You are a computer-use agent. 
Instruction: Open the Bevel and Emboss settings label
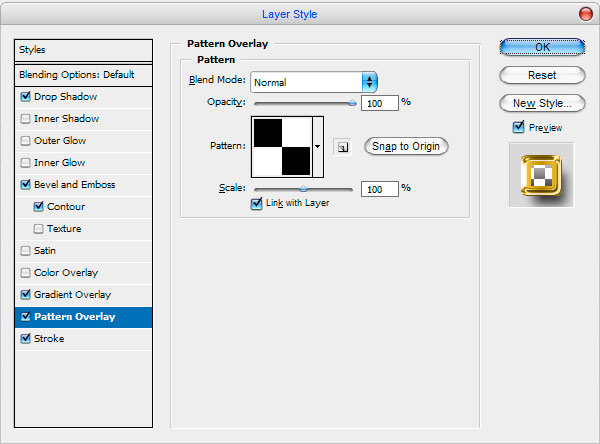(75, 184)
